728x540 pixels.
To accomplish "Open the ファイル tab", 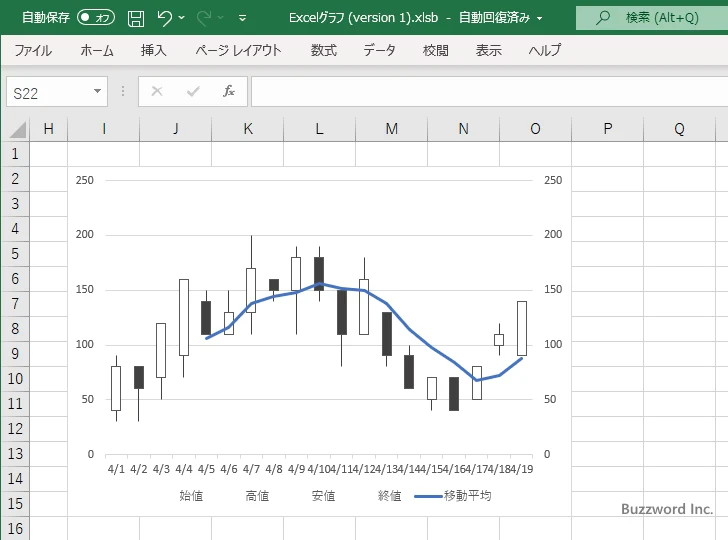I will tap(33, 50).
